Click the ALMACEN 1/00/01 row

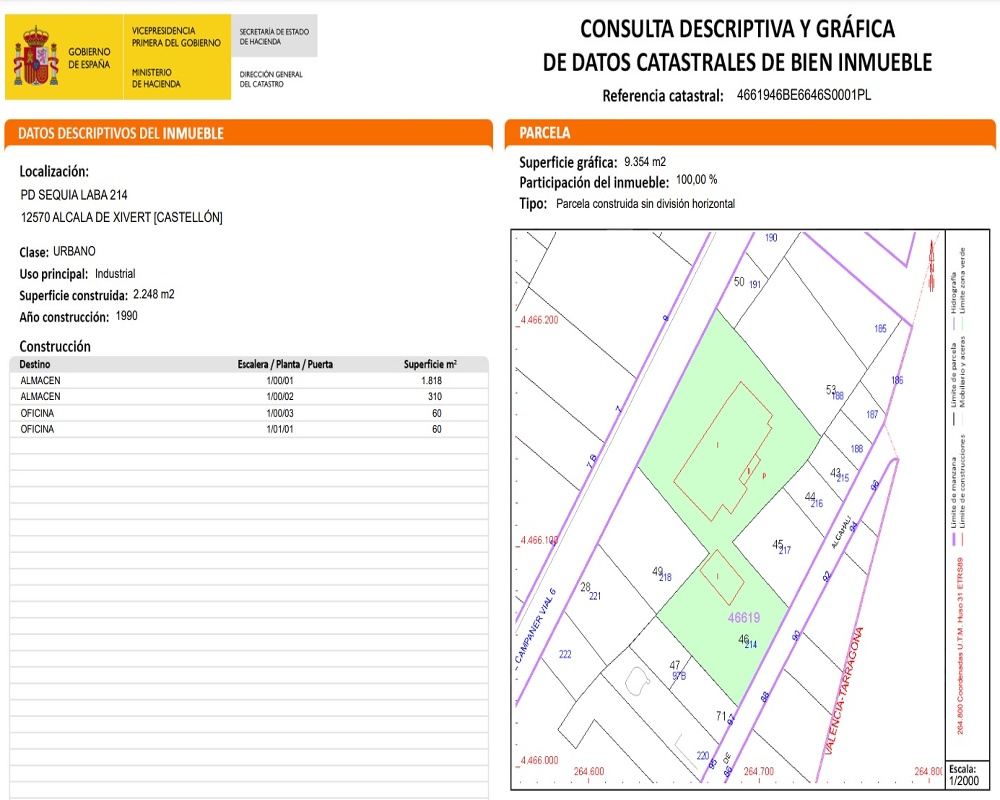(x=249, y=380)
